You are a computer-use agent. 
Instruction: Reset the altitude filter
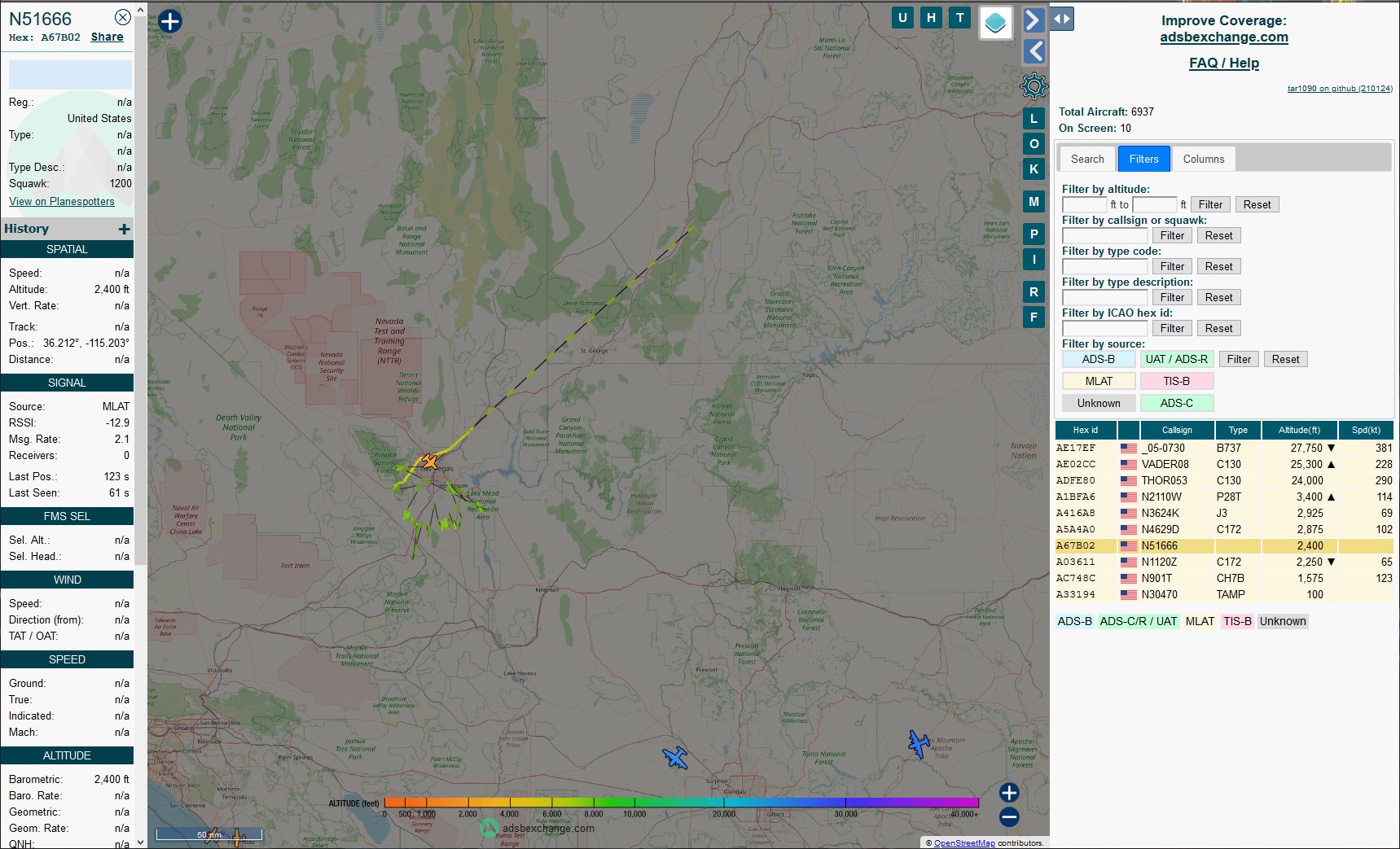(x=1257, y=204)
